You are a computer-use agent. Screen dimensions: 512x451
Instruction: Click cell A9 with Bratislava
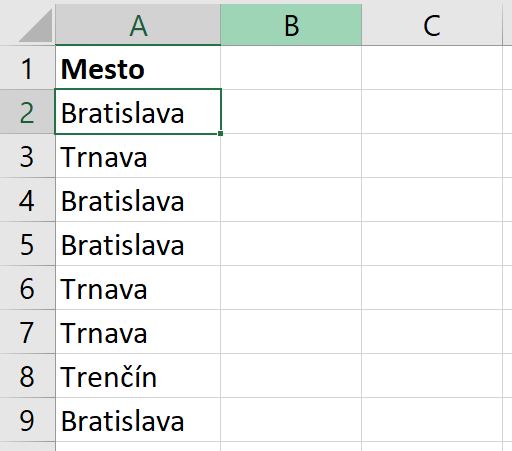click(138, 420)
